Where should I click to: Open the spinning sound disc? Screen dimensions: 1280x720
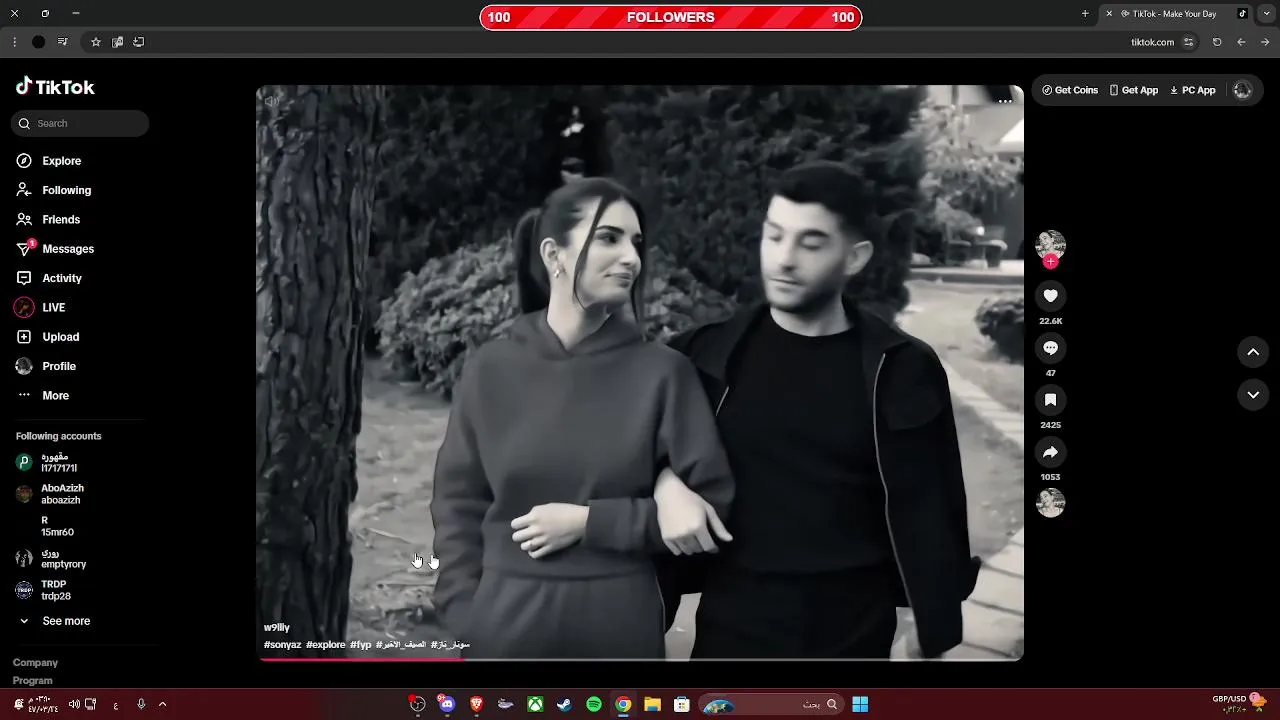tap(1050, 502)
